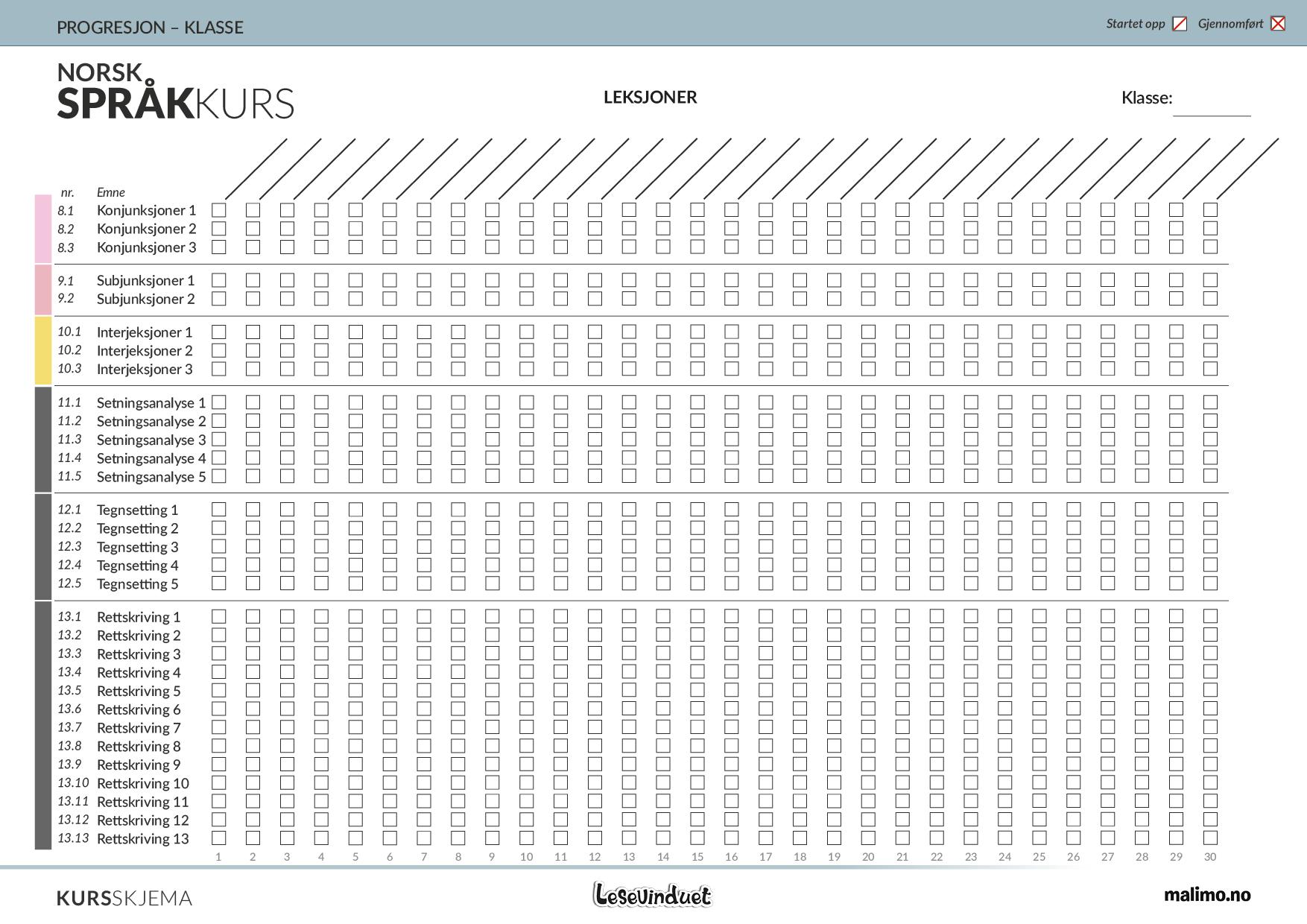Tick Setningsanalyse 3 checkbox in column 20
Screen dimensions: 1307x924
coord(868,439)
